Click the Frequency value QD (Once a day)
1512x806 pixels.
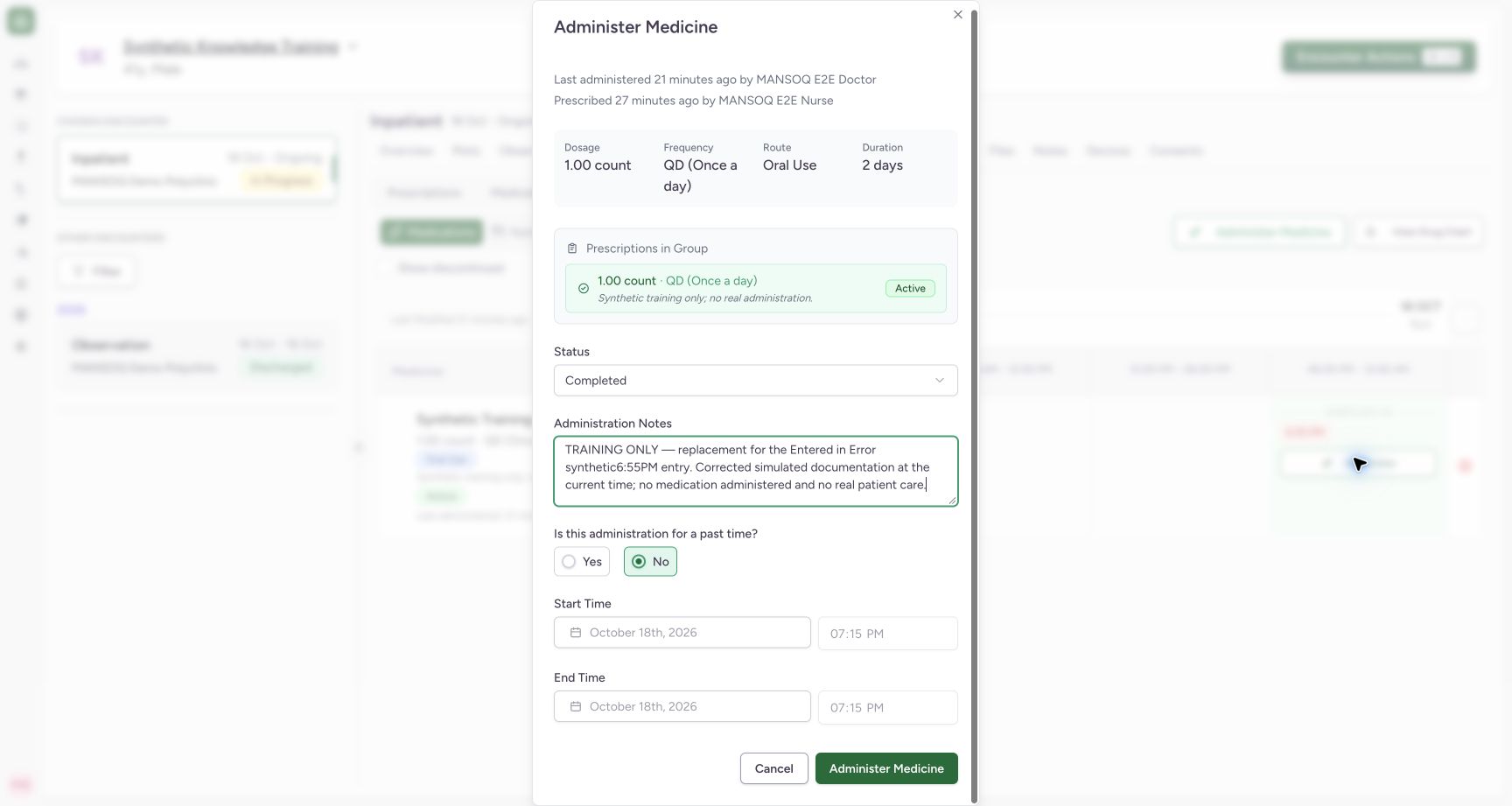(x=701, y=176)
